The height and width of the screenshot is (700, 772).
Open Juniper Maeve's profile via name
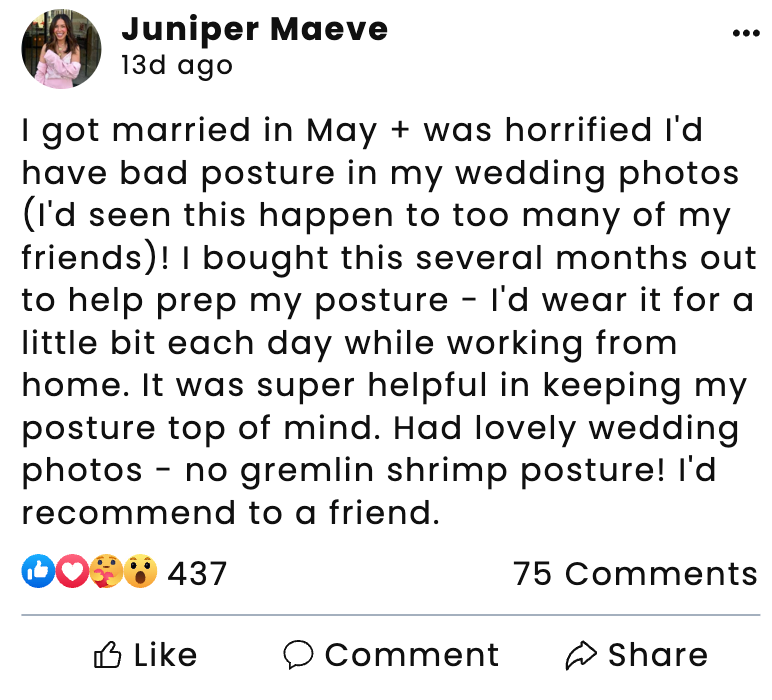click(x=254, y=29)
